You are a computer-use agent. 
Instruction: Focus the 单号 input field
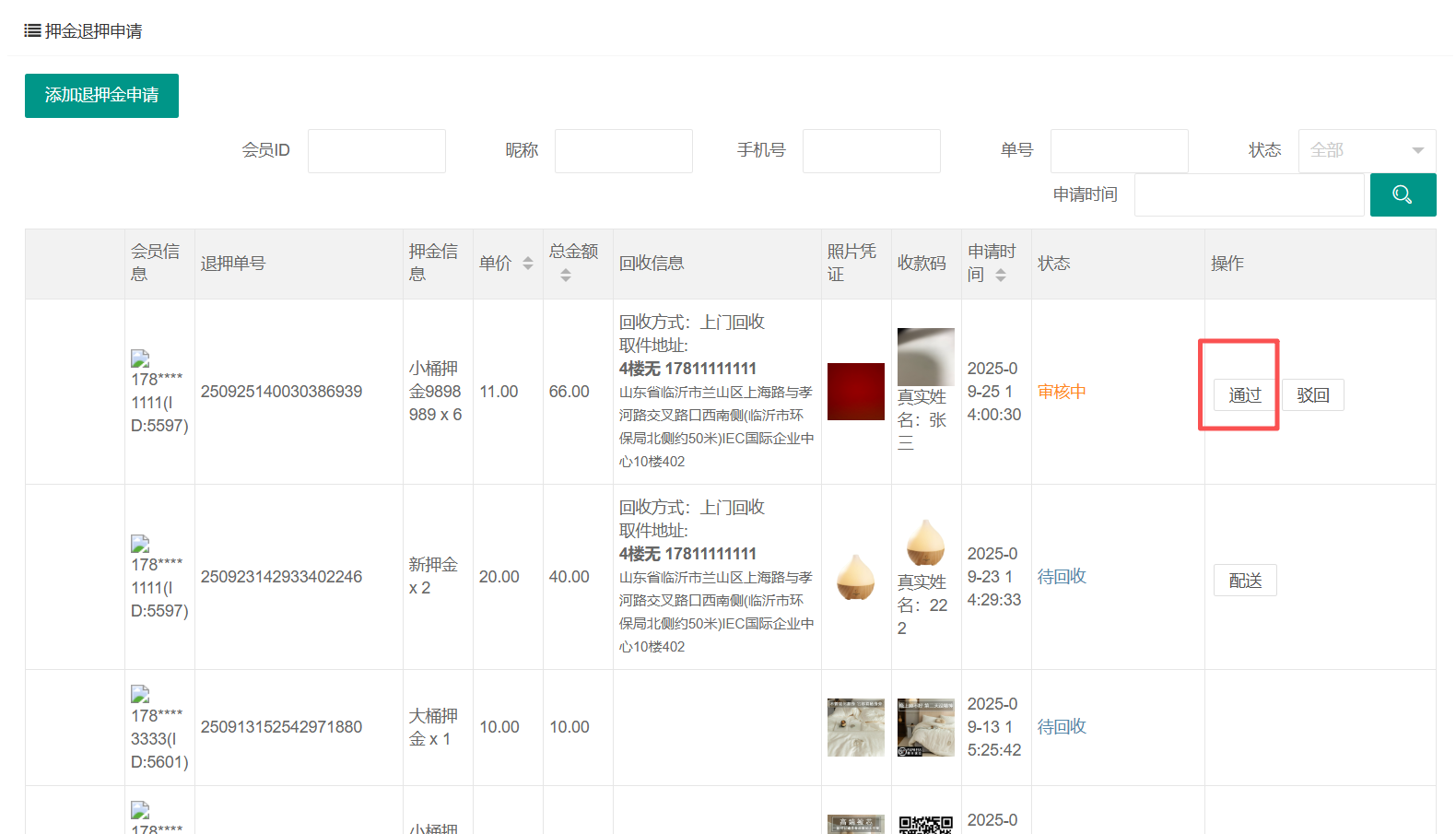[1119, 151]
